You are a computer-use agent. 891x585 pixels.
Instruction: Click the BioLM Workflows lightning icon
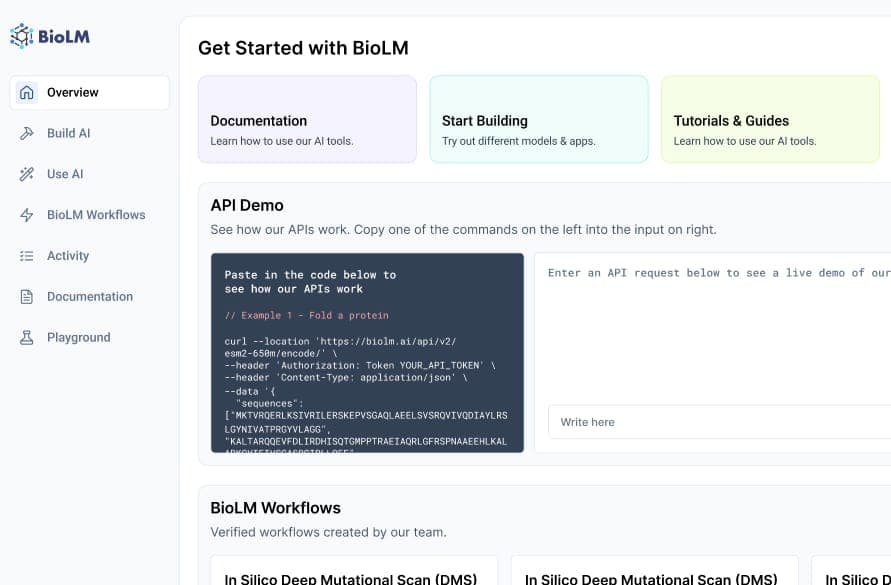[27, 215]
